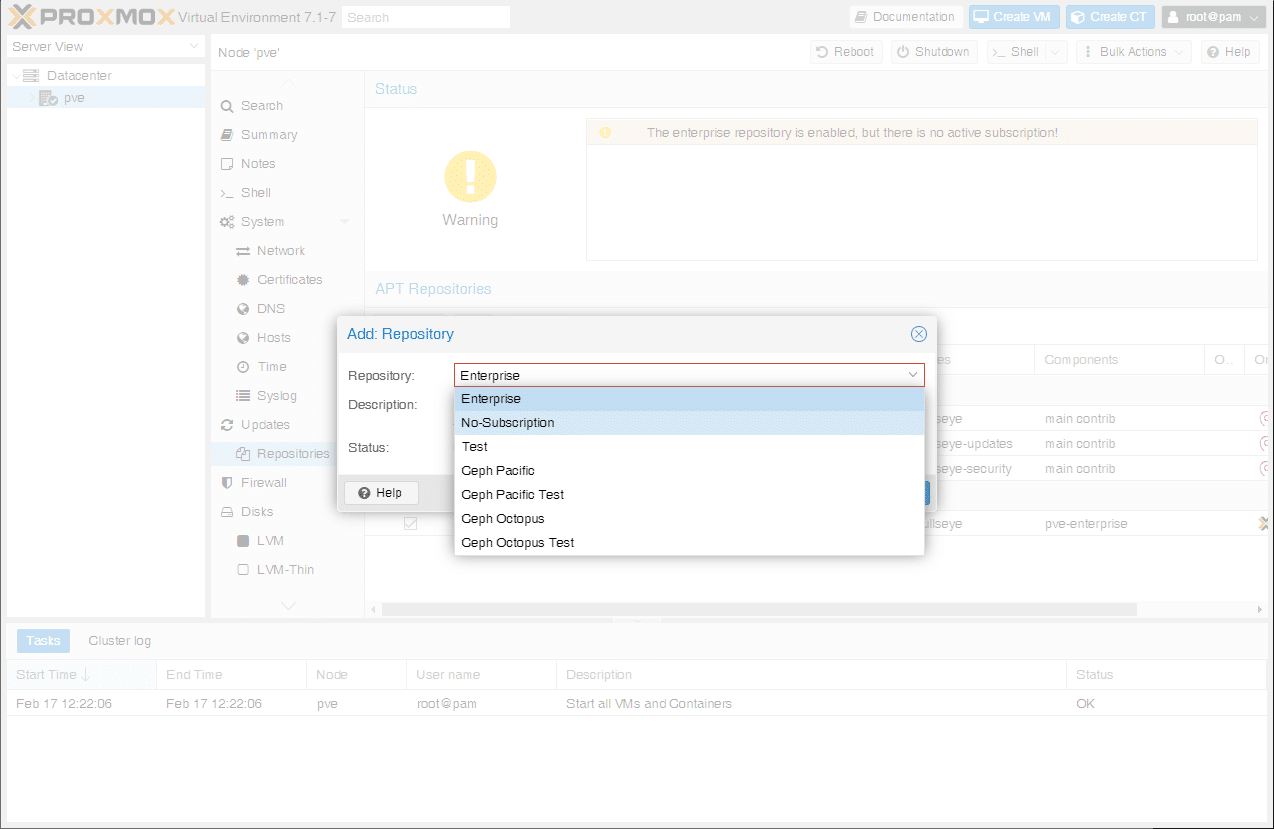Open Server View selector

[x=105, y=47]
